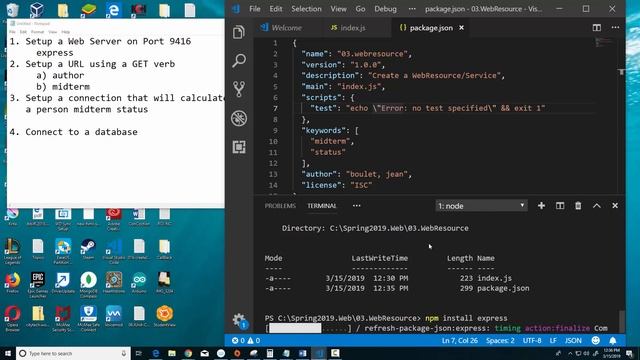Screen dimensions: 640x360
Task: Expand overflow menu ellipsis in menu bar
Action: tap(412, 9)
